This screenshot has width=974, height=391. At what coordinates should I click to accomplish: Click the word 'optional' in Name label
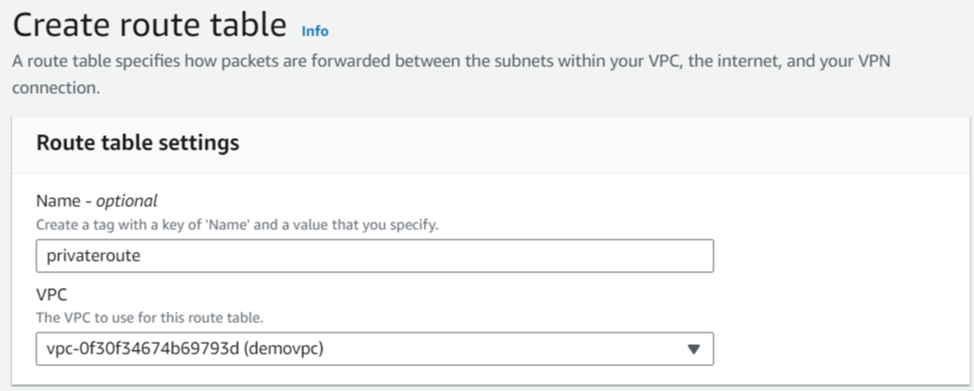pos(127,201)
